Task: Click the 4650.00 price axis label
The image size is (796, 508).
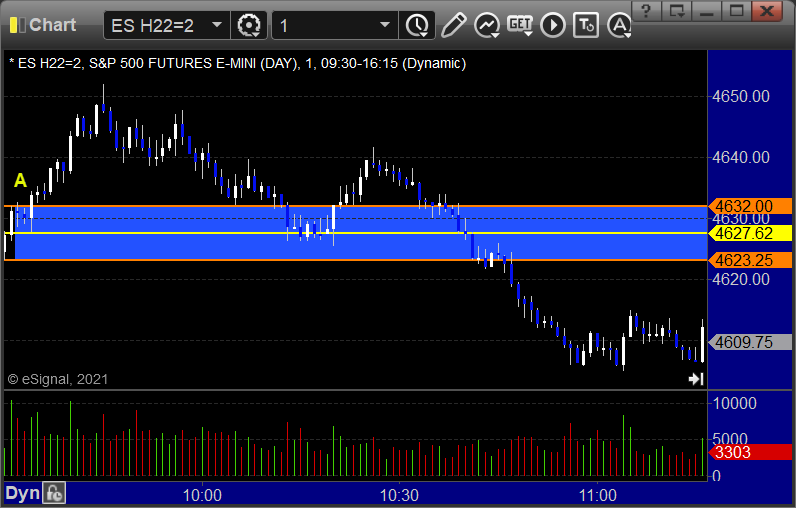Action: 741,96
